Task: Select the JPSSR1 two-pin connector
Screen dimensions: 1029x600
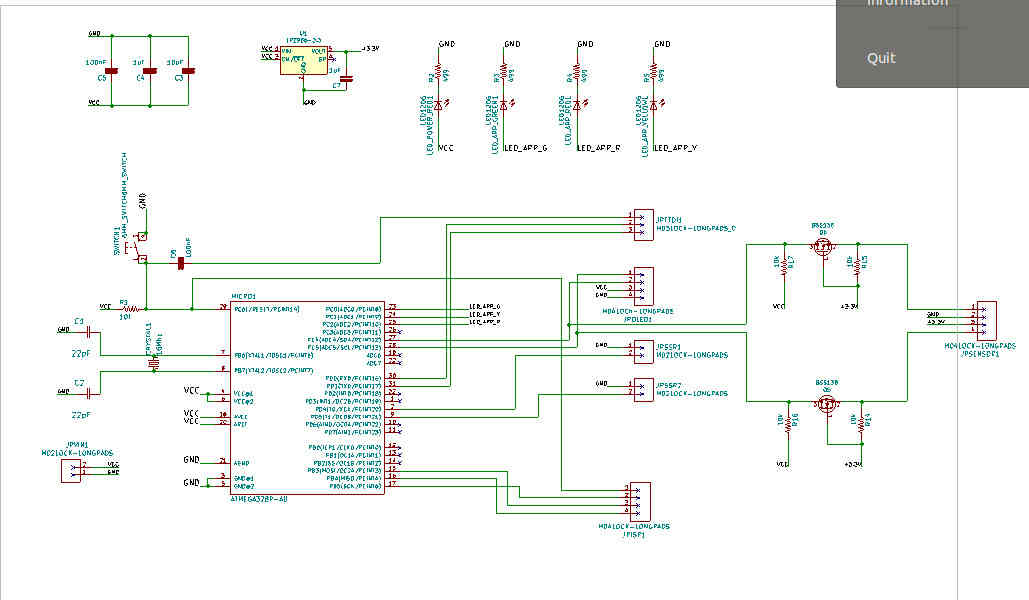Action: coord(643,351)
